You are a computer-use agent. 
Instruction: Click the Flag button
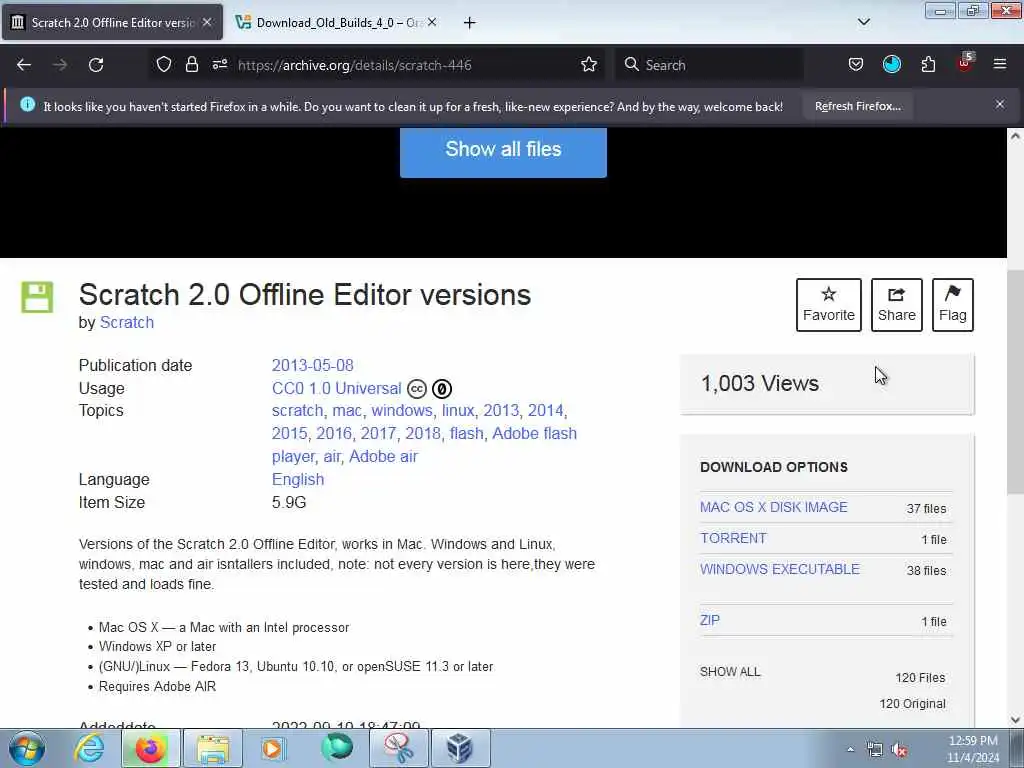tap(953, 305)
